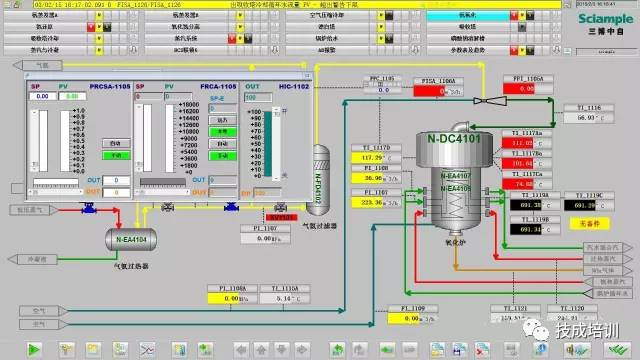Screen dimensions: 640x360
Task: Click lower green 手动 button on FRCA-1105
Action: tap(222, 156)
